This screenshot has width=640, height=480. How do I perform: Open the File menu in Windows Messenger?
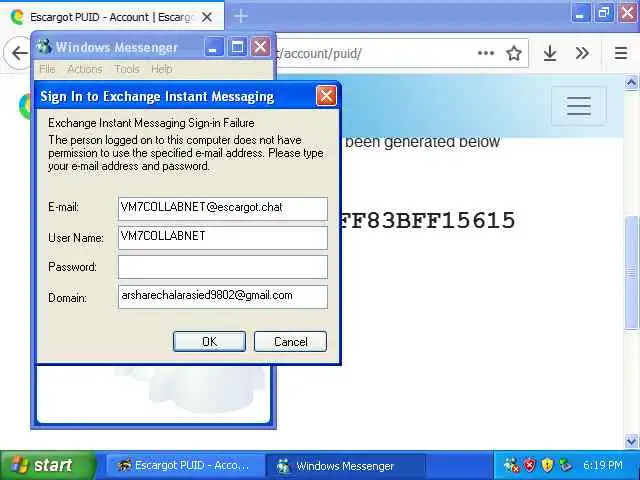pos(47,69)
